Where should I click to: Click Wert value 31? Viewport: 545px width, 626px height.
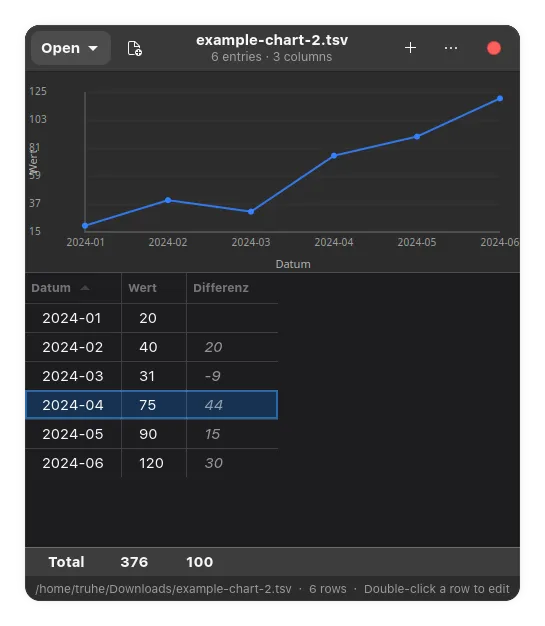pyautogui.click(x=147, y=376)
